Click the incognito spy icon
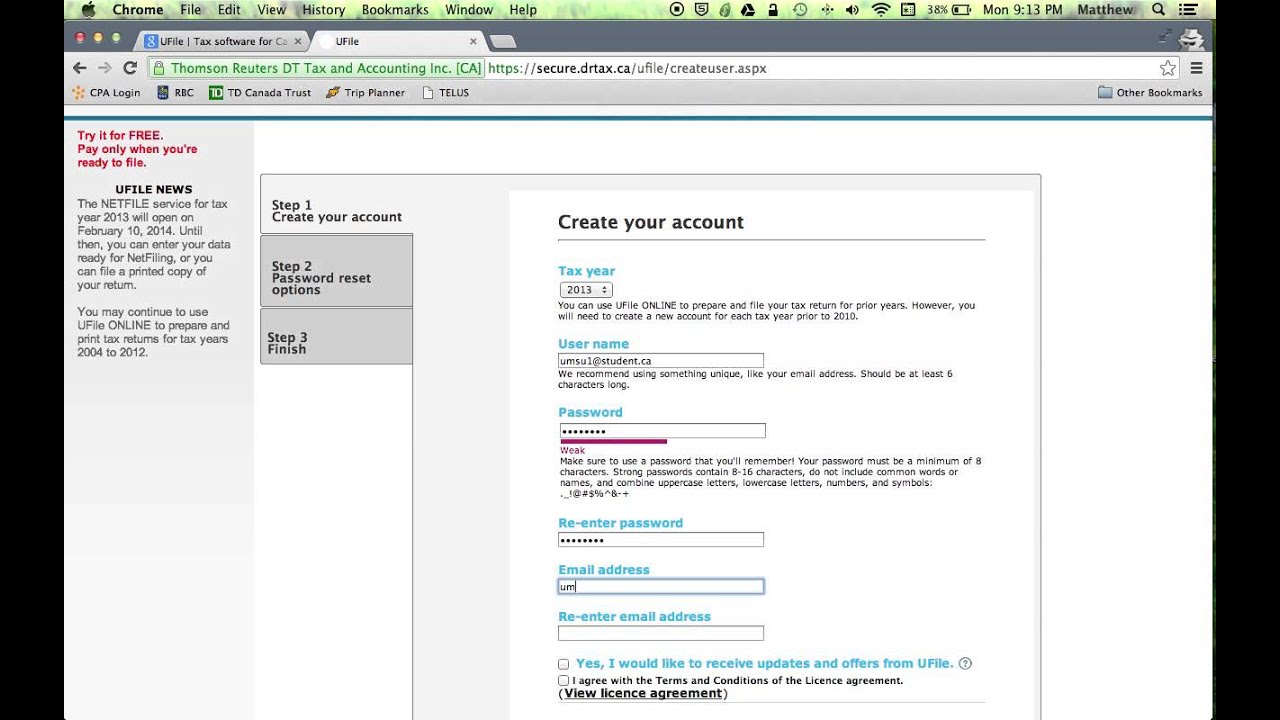This screenshot has width=1280, height=720. click(x=1191, y=39)
